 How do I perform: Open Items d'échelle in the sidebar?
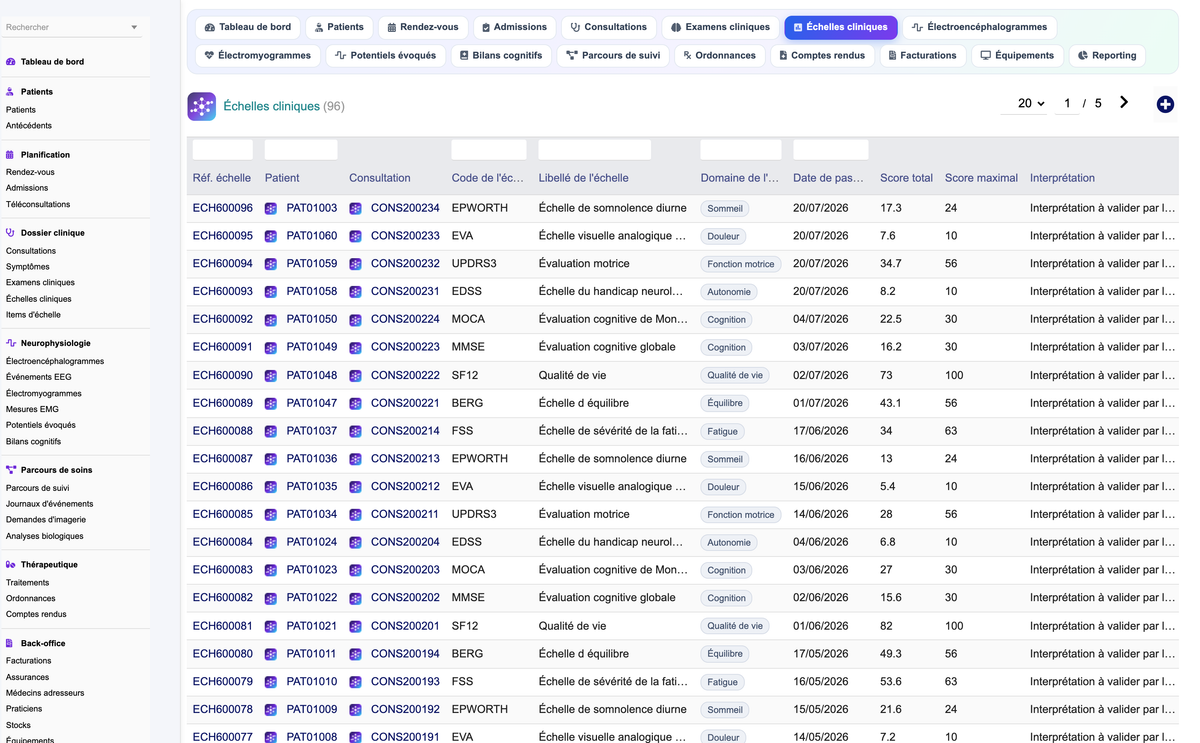(33, 315)
